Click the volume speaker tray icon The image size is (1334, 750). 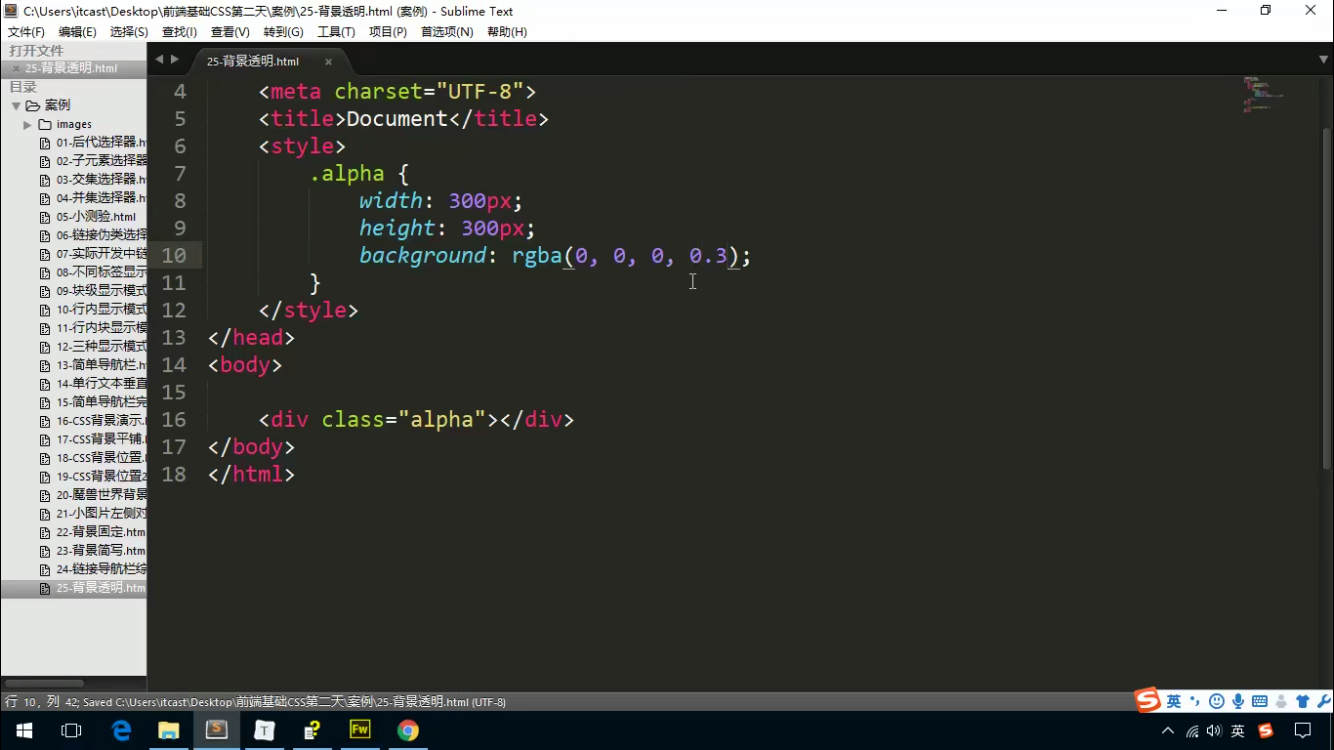click(1214, 731)
